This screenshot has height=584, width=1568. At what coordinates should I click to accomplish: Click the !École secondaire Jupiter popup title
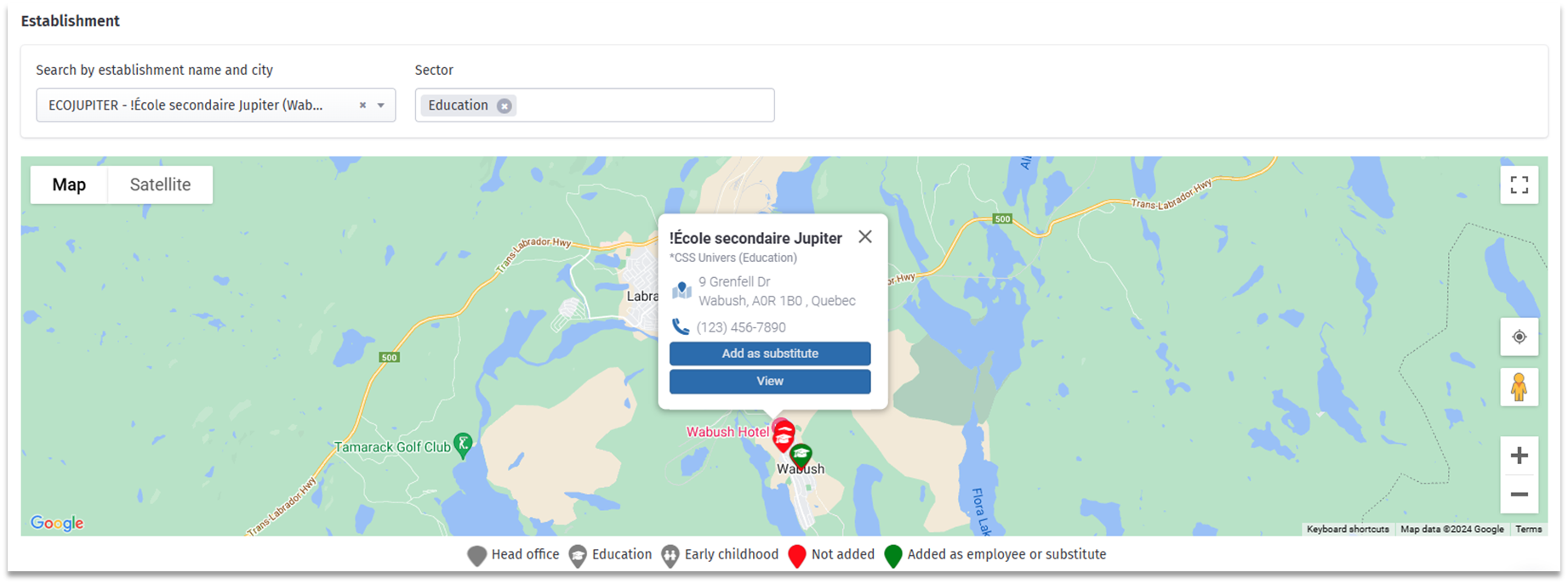click(755, 238)
